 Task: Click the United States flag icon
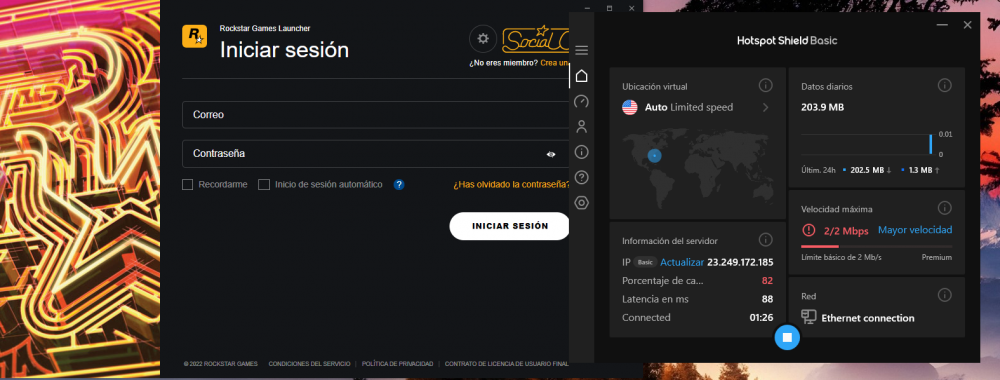(629, 107)
